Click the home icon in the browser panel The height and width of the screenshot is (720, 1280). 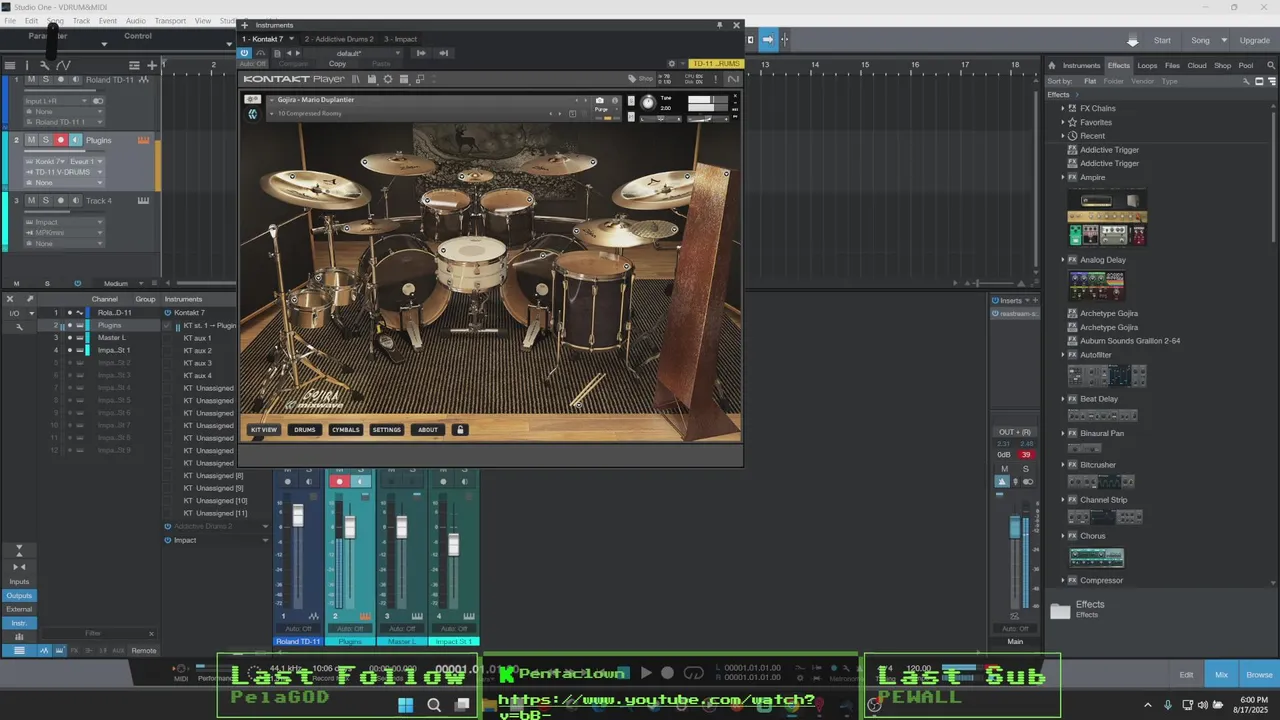[x=1052, y=66]
